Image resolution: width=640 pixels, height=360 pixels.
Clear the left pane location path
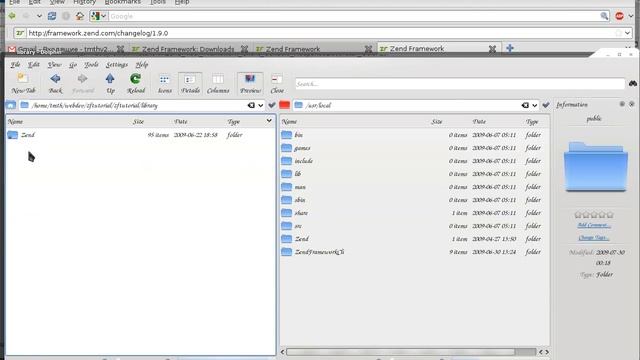click(x=251, y=105)
